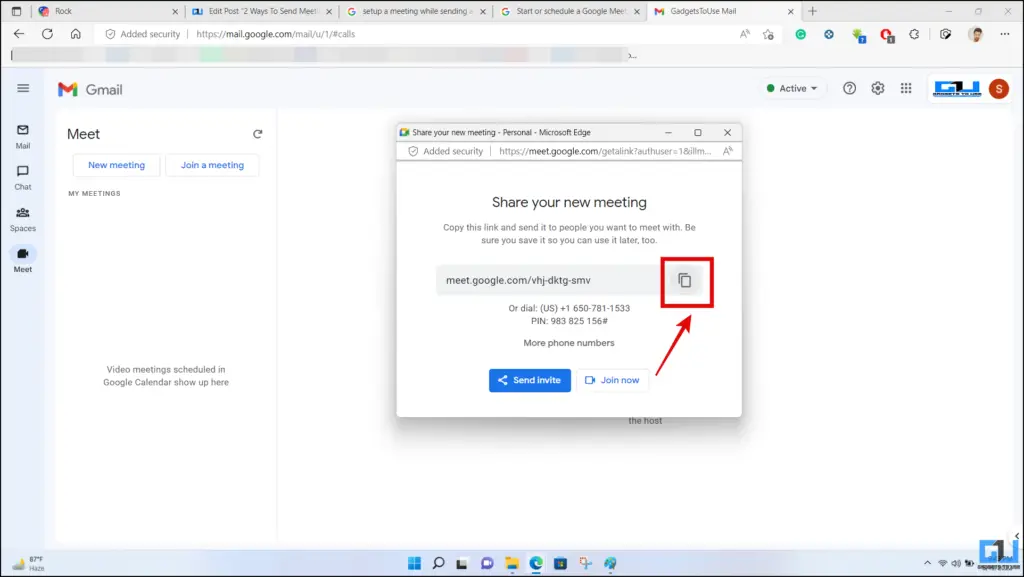Close Share your new meeting popup window
The width and height of the screenshot is (1024, 577).
click(x=727, y=132)
